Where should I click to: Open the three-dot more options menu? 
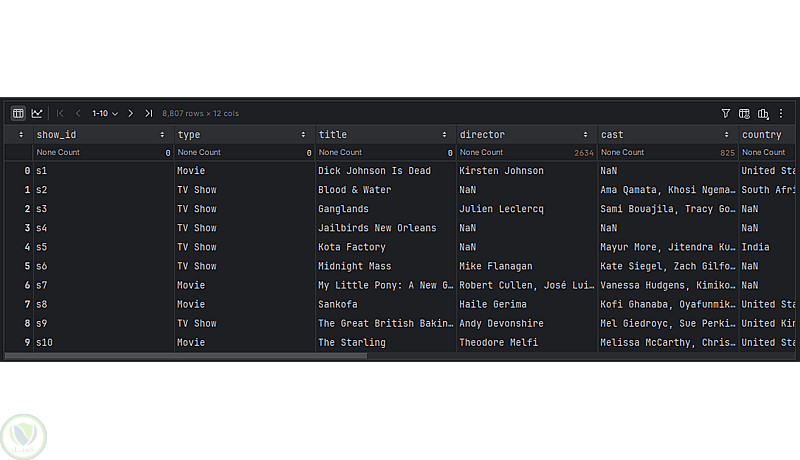click(x=781, y=114)
